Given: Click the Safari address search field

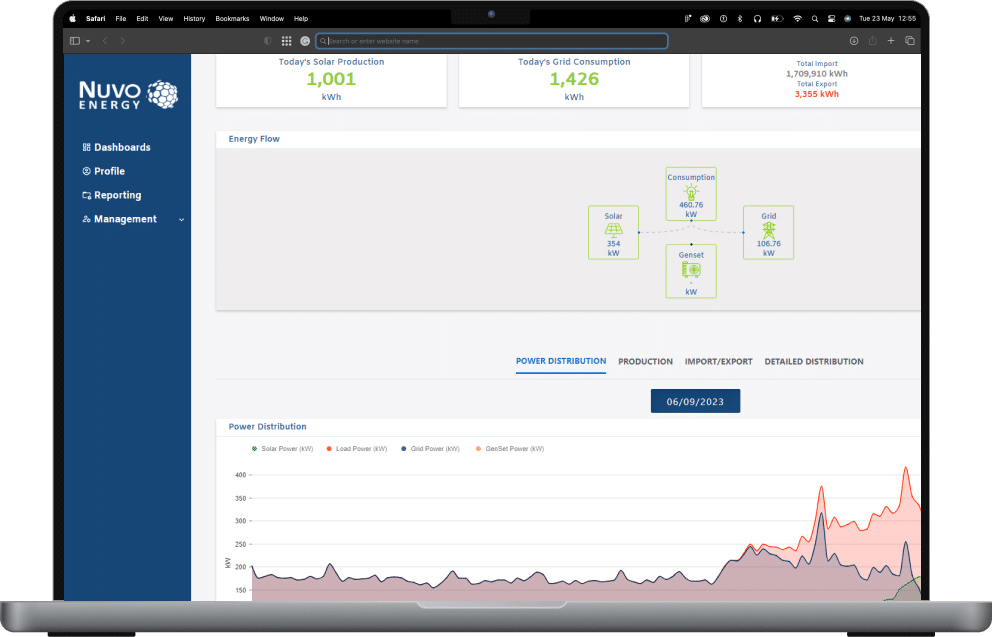Looking at the screenshot, I should pyautogui.click(x=492, y=41).
